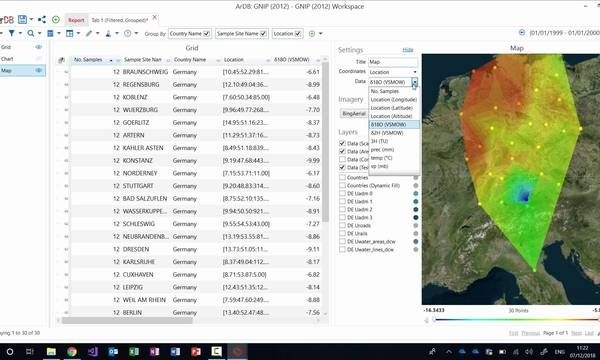Uncheck Country Name in Group By
This screenshot has height=360, width=600.
click(x=206, y=34)
